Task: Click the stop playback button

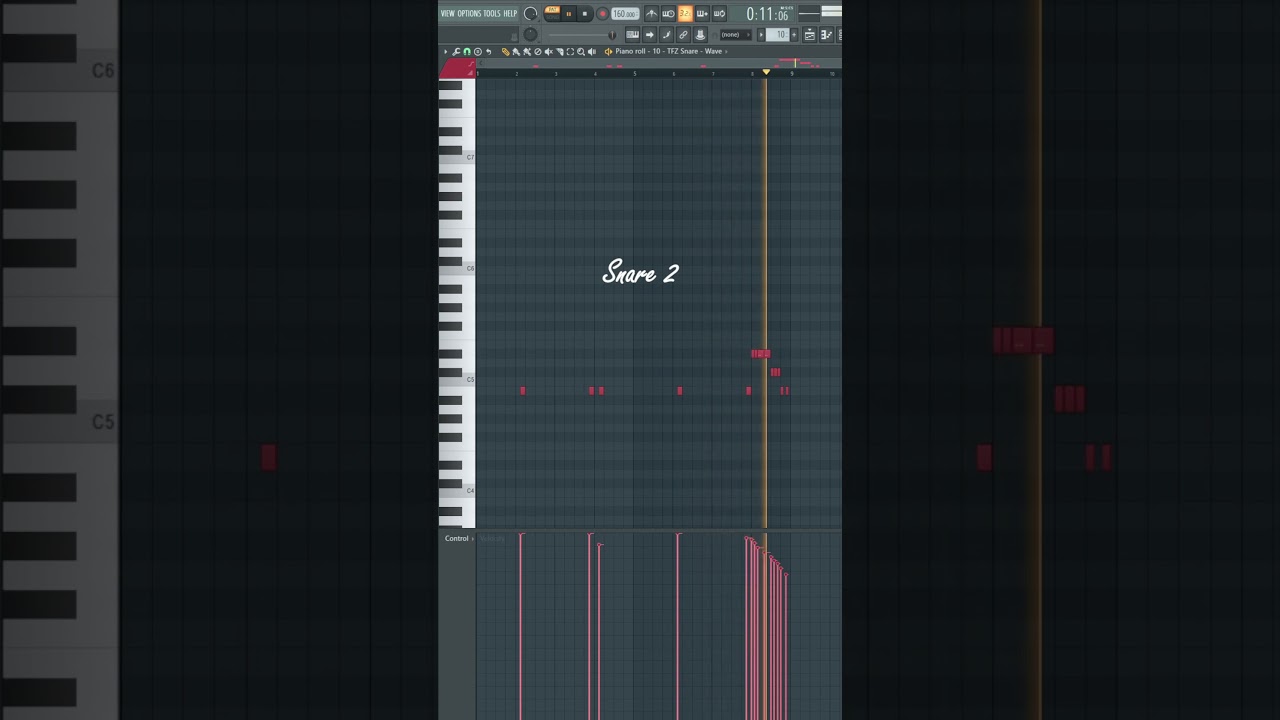Action: tap(584, 14)
